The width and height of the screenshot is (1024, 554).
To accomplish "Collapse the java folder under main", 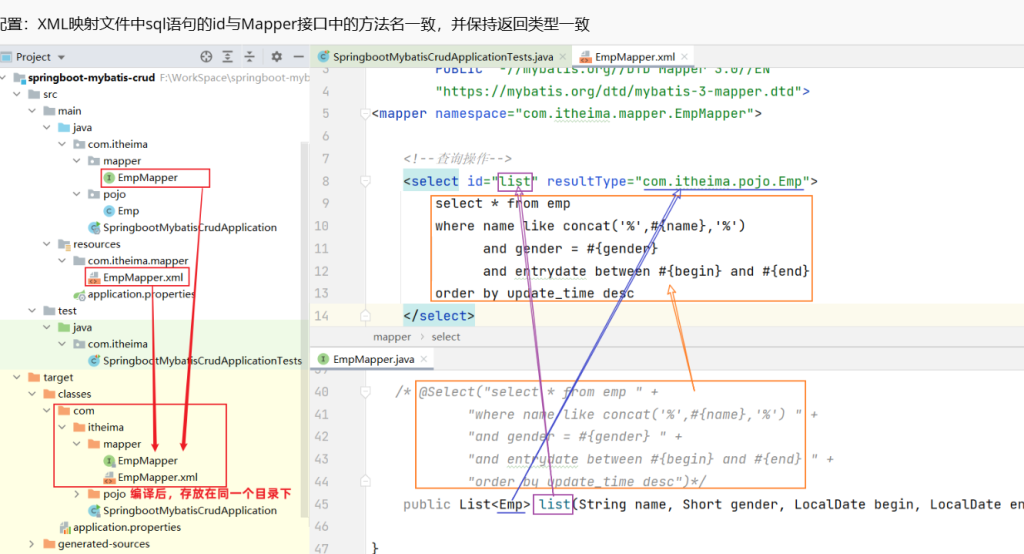I will click(47, 127).
